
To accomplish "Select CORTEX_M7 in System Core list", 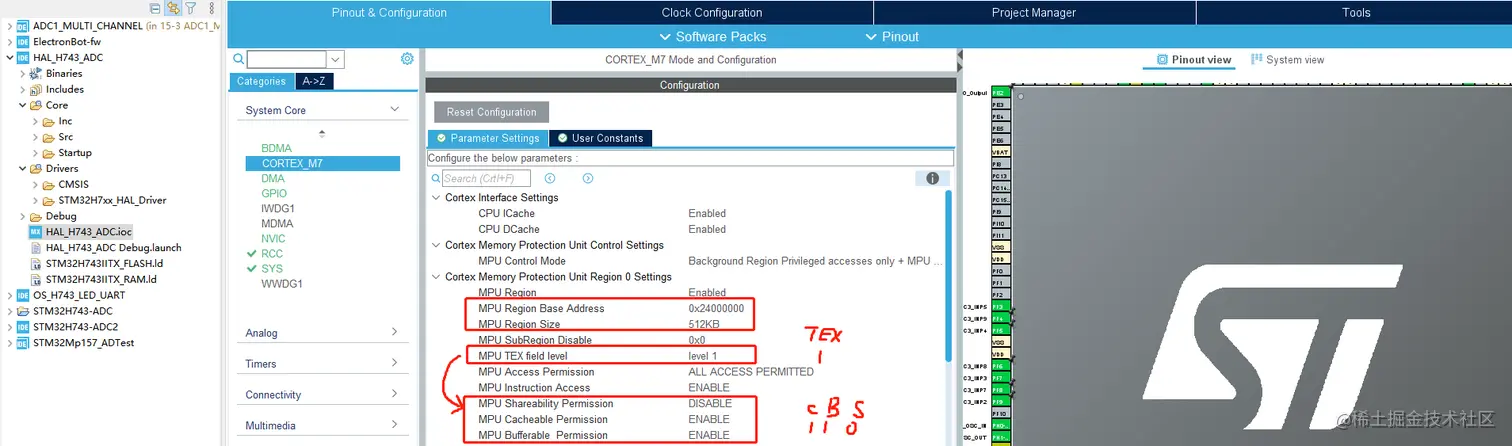I will 322,163.
